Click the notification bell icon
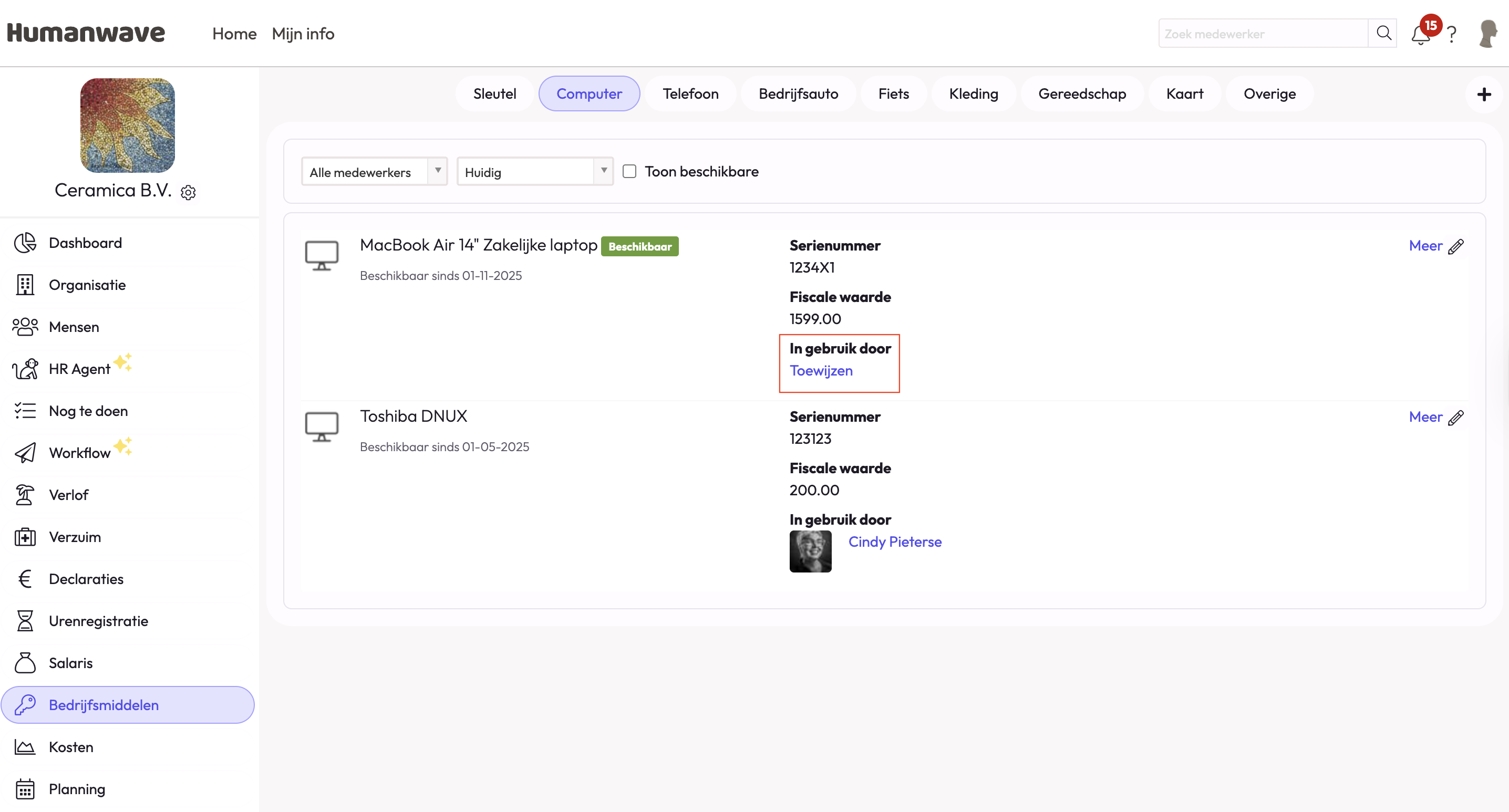The image size is (1509, 812). 1420,35
